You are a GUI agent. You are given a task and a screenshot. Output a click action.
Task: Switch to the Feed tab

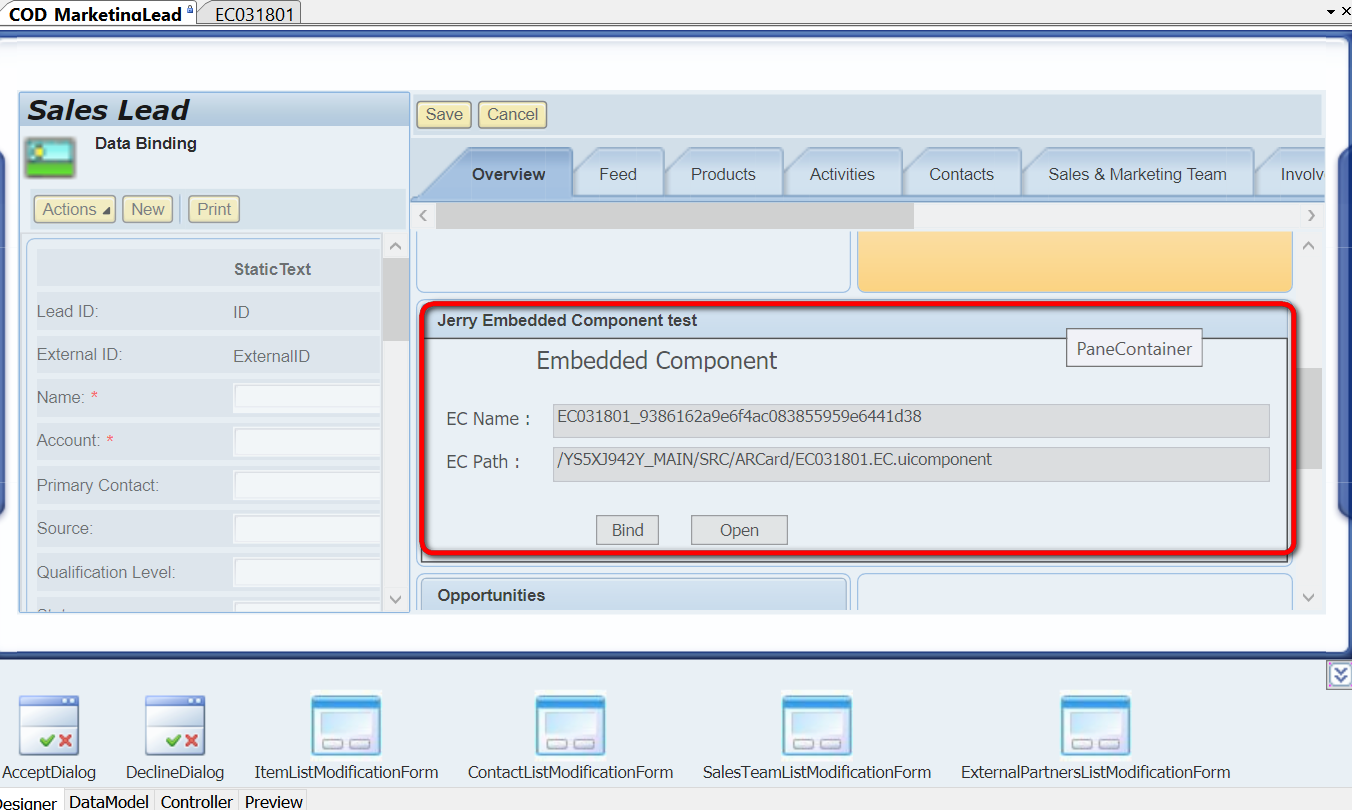point(618,174)
